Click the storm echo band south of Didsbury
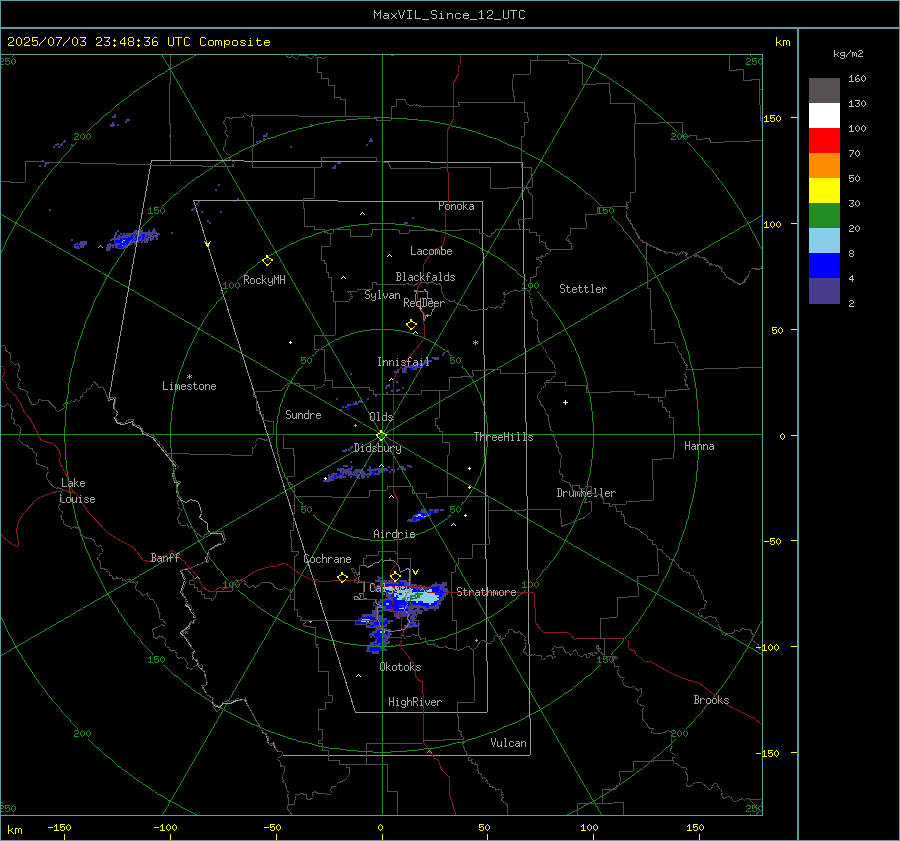Viewport: 900px width, 841px height. (366, 472)
